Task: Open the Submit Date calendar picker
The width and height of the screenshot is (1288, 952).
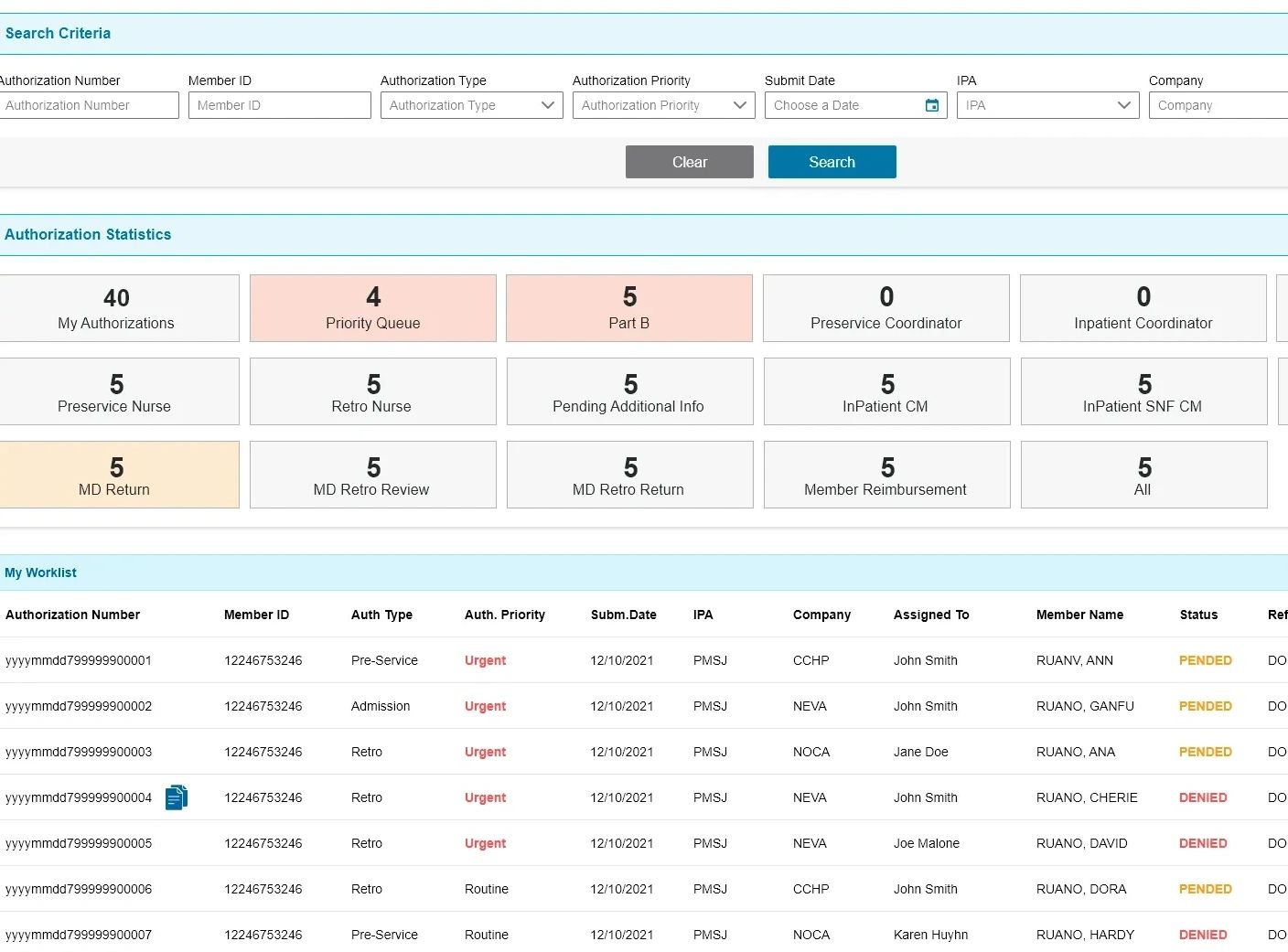Action: 931,105
